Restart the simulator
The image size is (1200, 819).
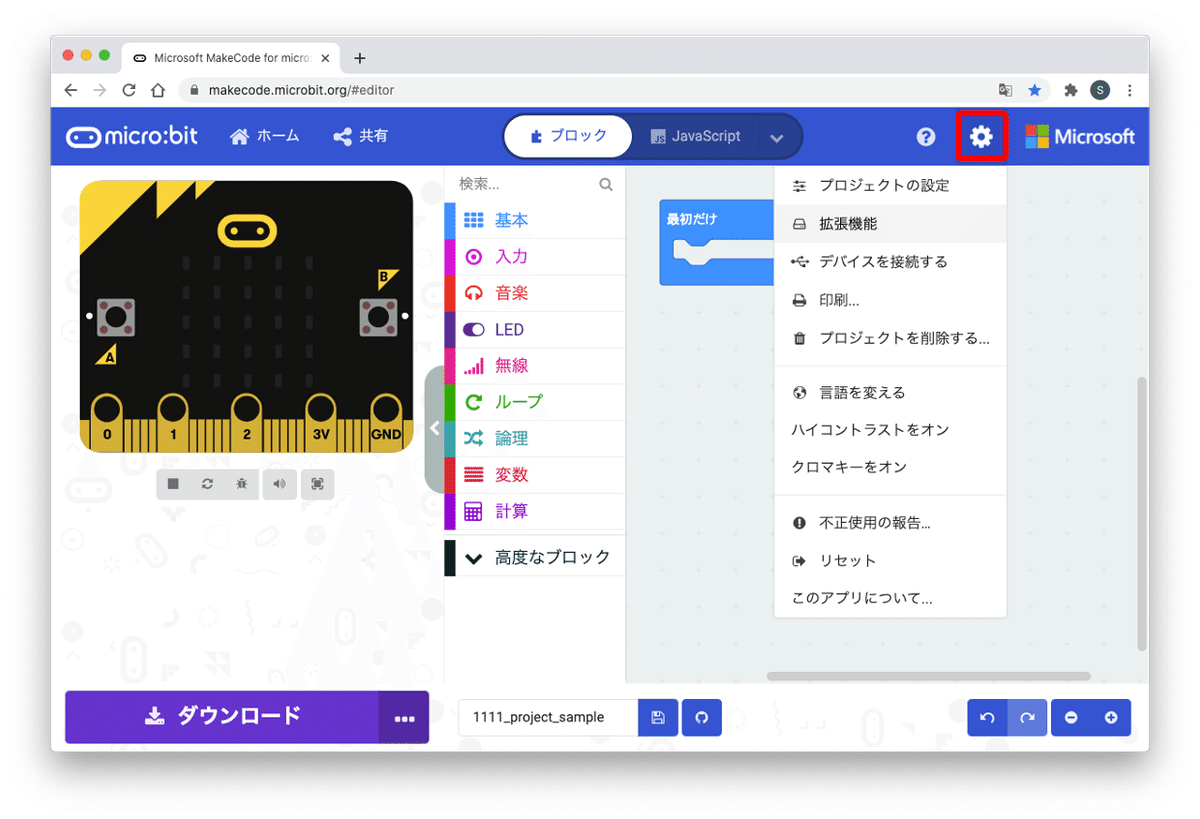coord(208,484)
